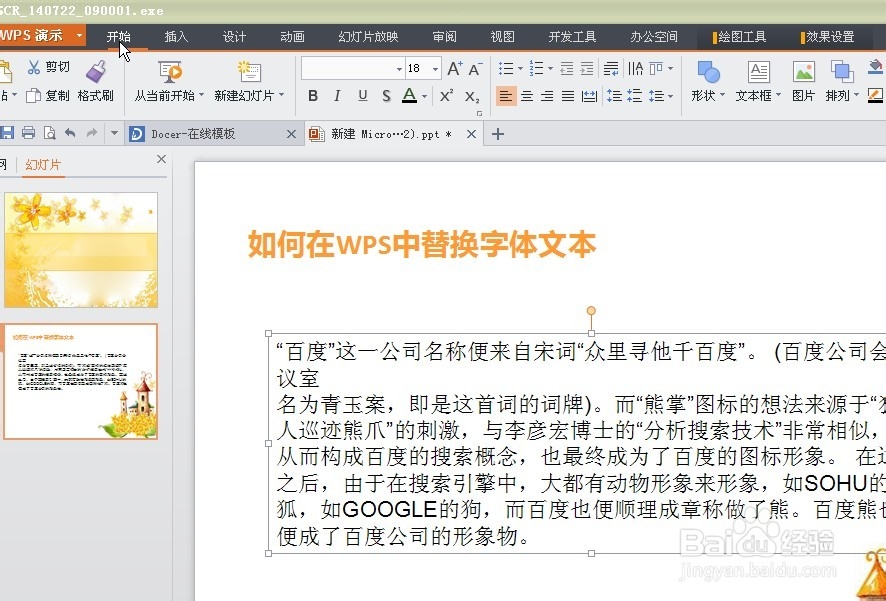Open the Arrange (排列) dropdown
The image size is (886, 601).
coord(843,80)
